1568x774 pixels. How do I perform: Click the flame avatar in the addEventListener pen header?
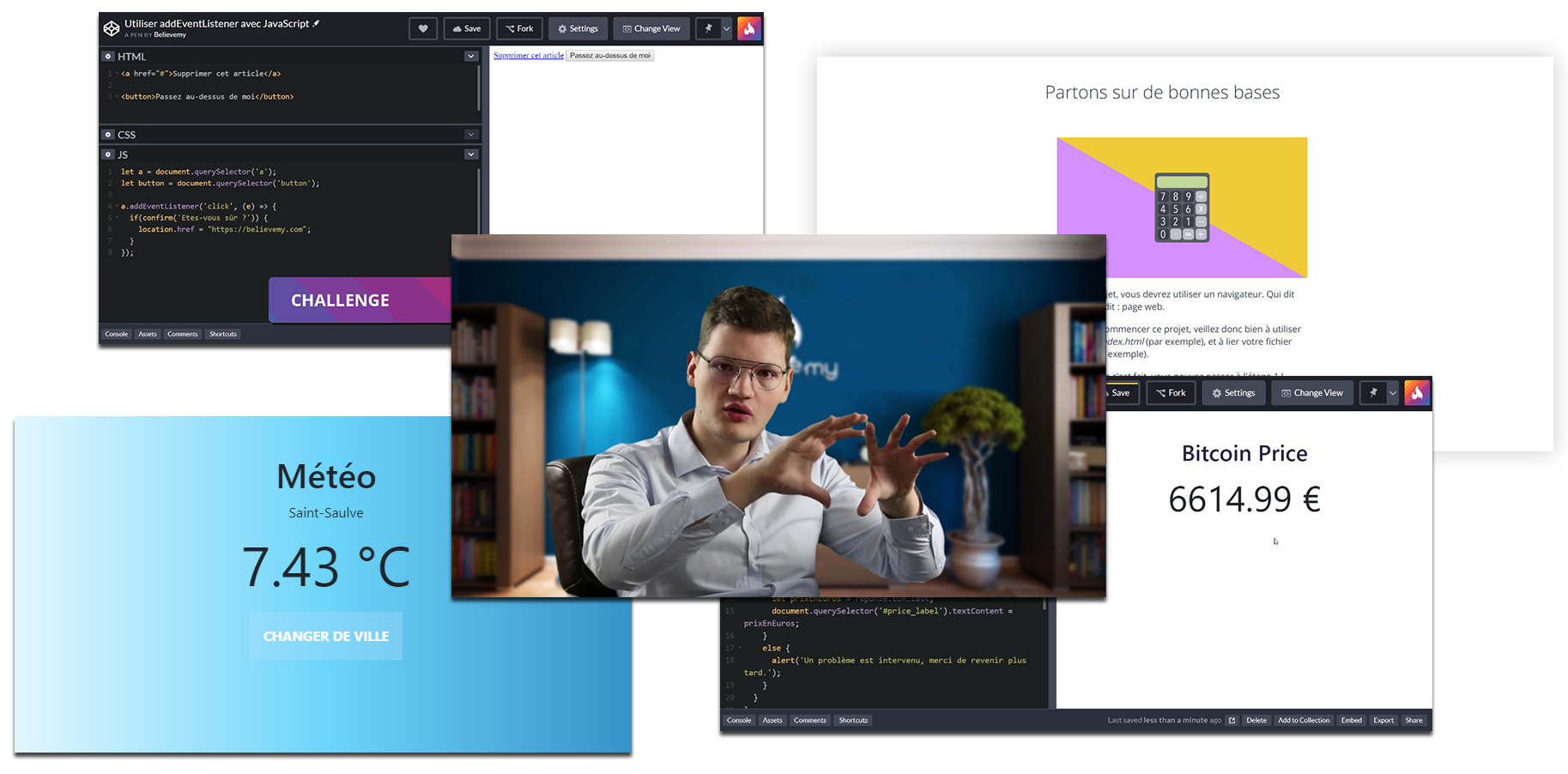(x=749, y=28)
